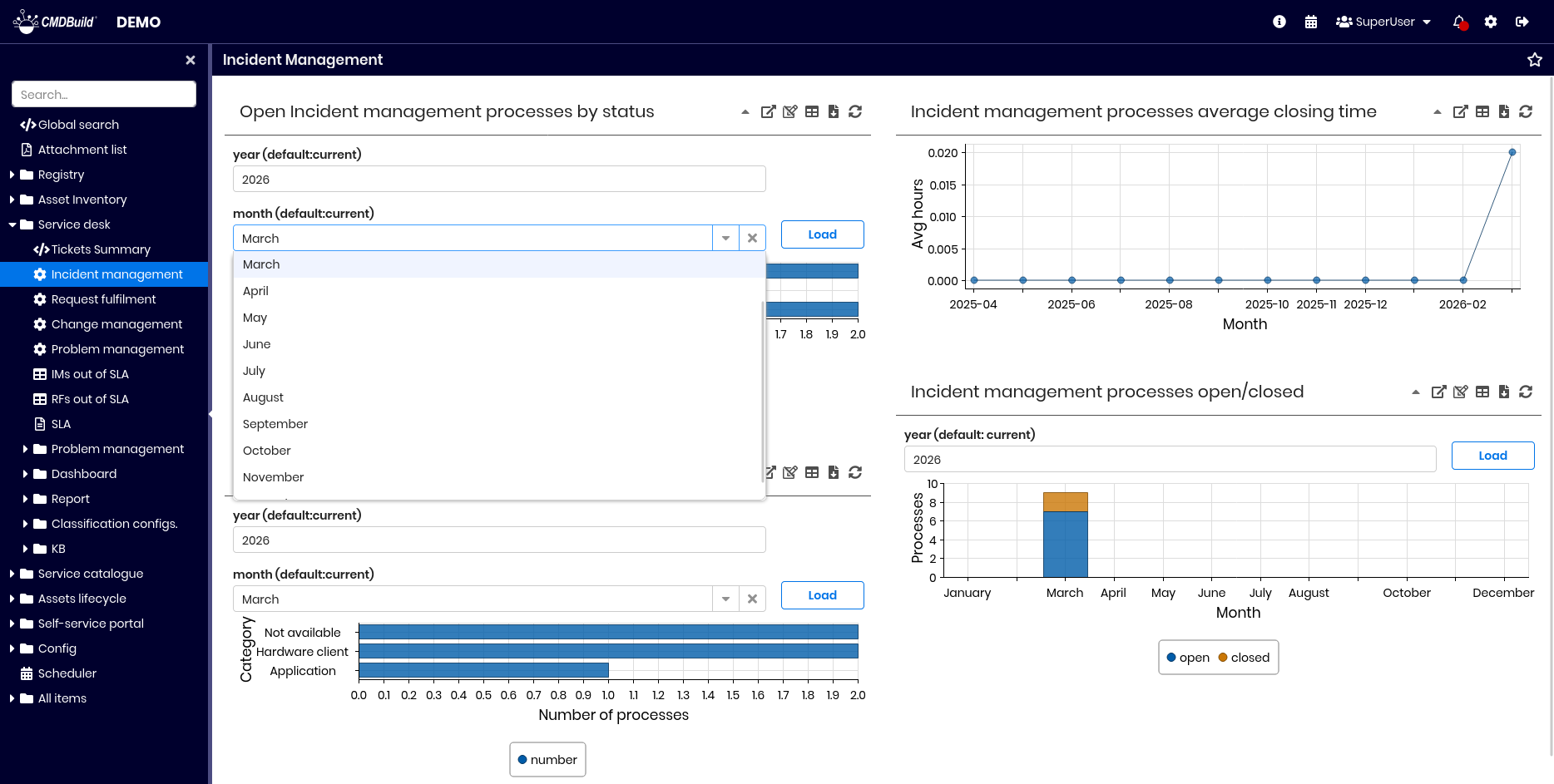This screenshot has width=1554, height=784.
Task: Collapse the open/closed chart panel
Action: 1415,392
